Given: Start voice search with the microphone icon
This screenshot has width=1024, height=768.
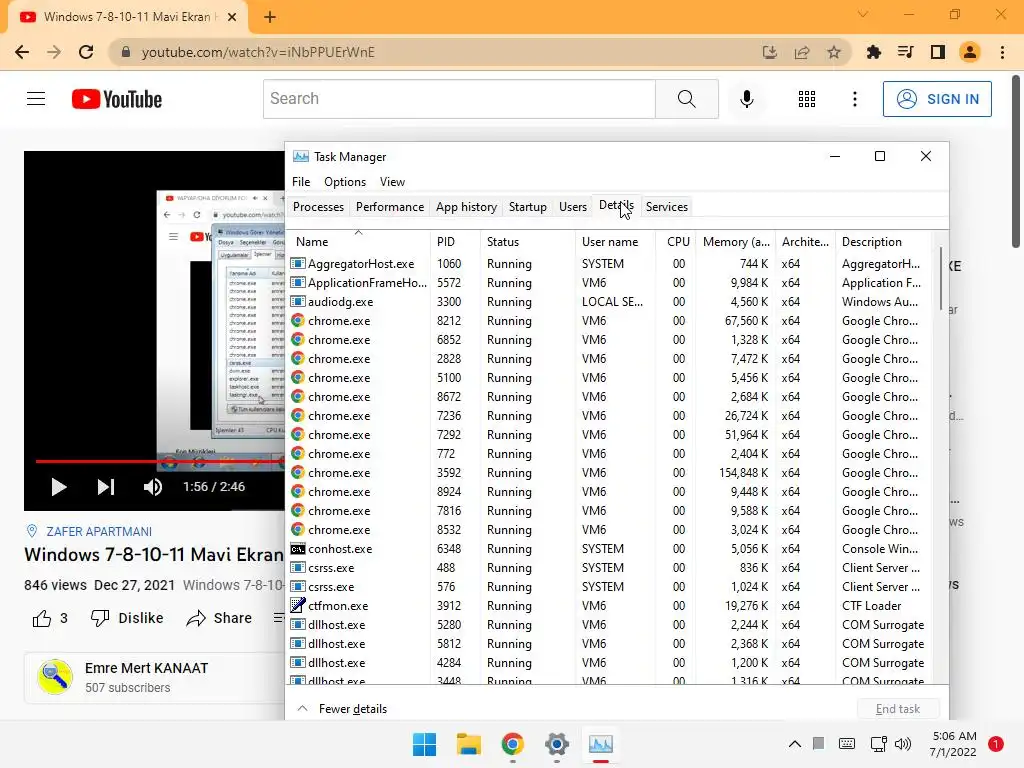Looking at the screenshot, I should point(746,99).
